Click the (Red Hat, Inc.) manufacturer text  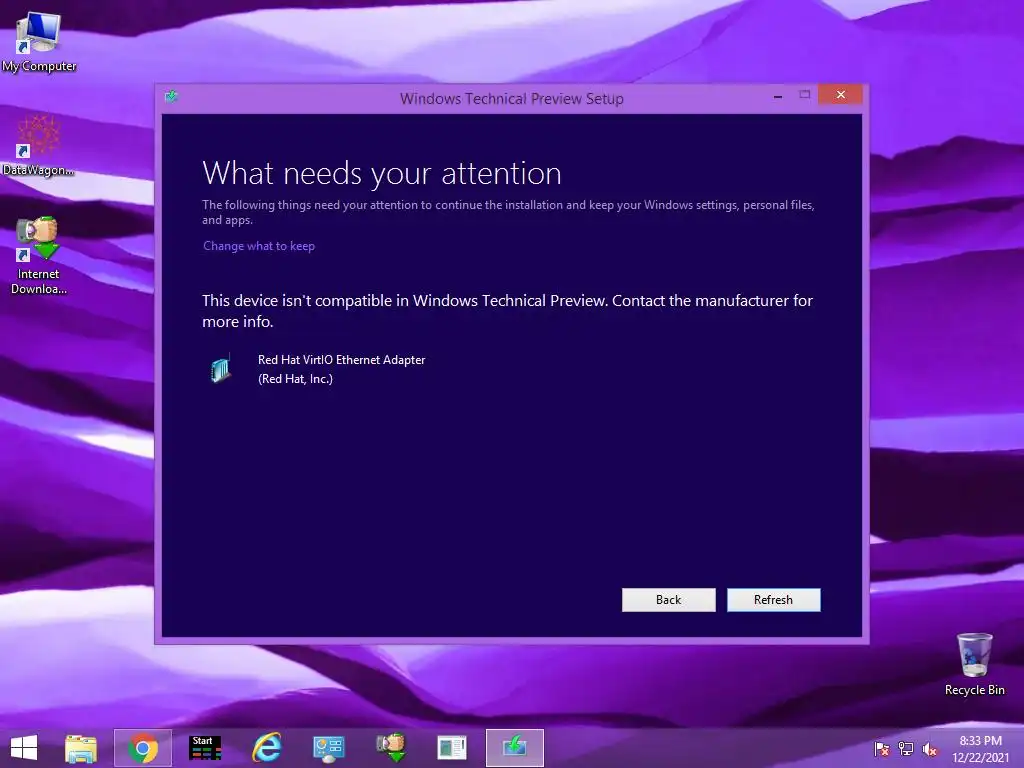295,379
